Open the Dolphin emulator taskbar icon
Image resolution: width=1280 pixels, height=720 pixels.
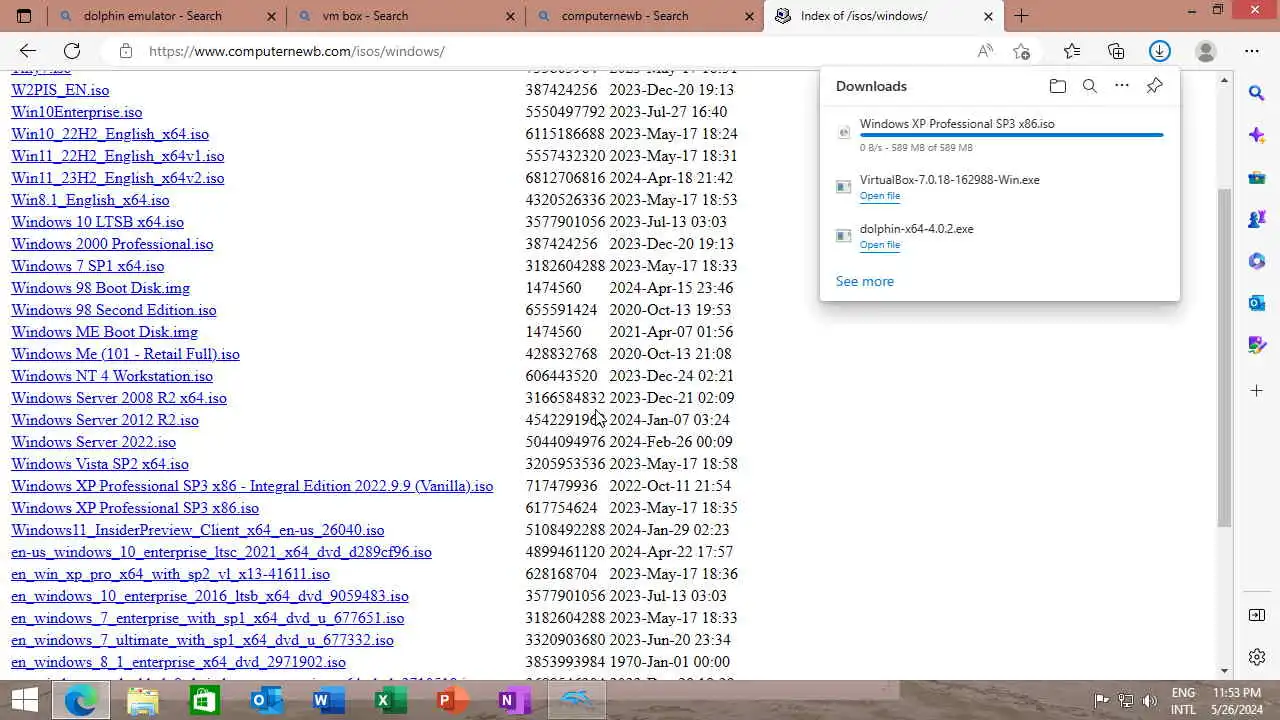point(577,701)
